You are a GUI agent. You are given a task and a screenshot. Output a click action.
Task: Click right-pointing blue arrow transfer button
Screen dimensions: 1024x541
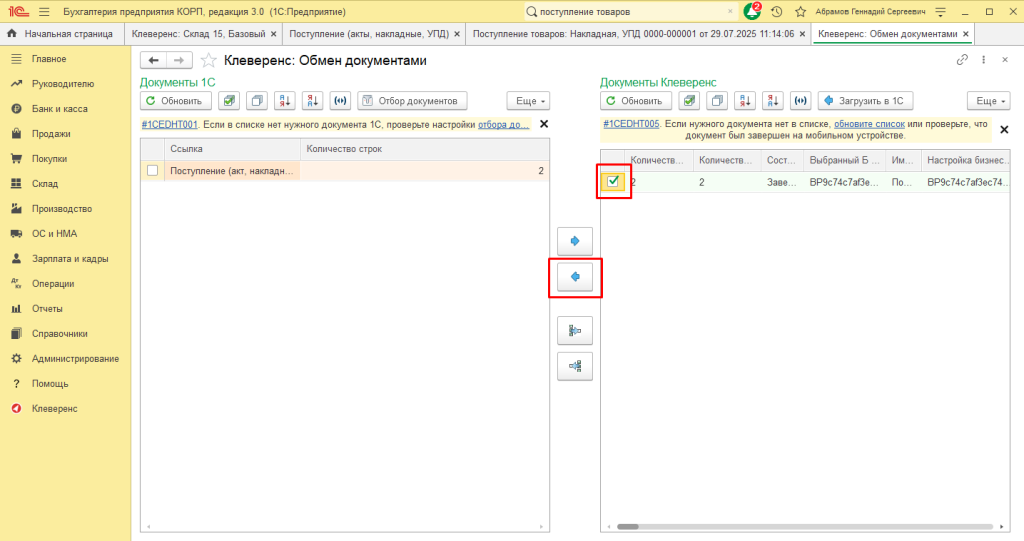tap(575, 241)
